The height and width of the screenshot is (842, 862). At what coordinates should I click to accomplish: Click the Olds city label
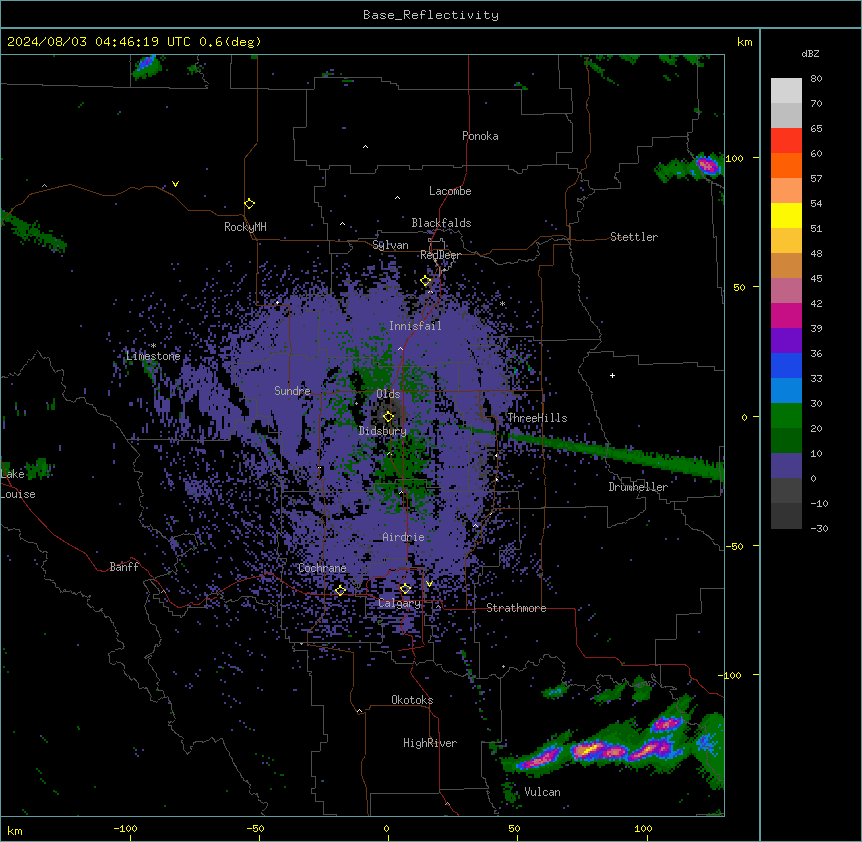[x=388, y=394]
